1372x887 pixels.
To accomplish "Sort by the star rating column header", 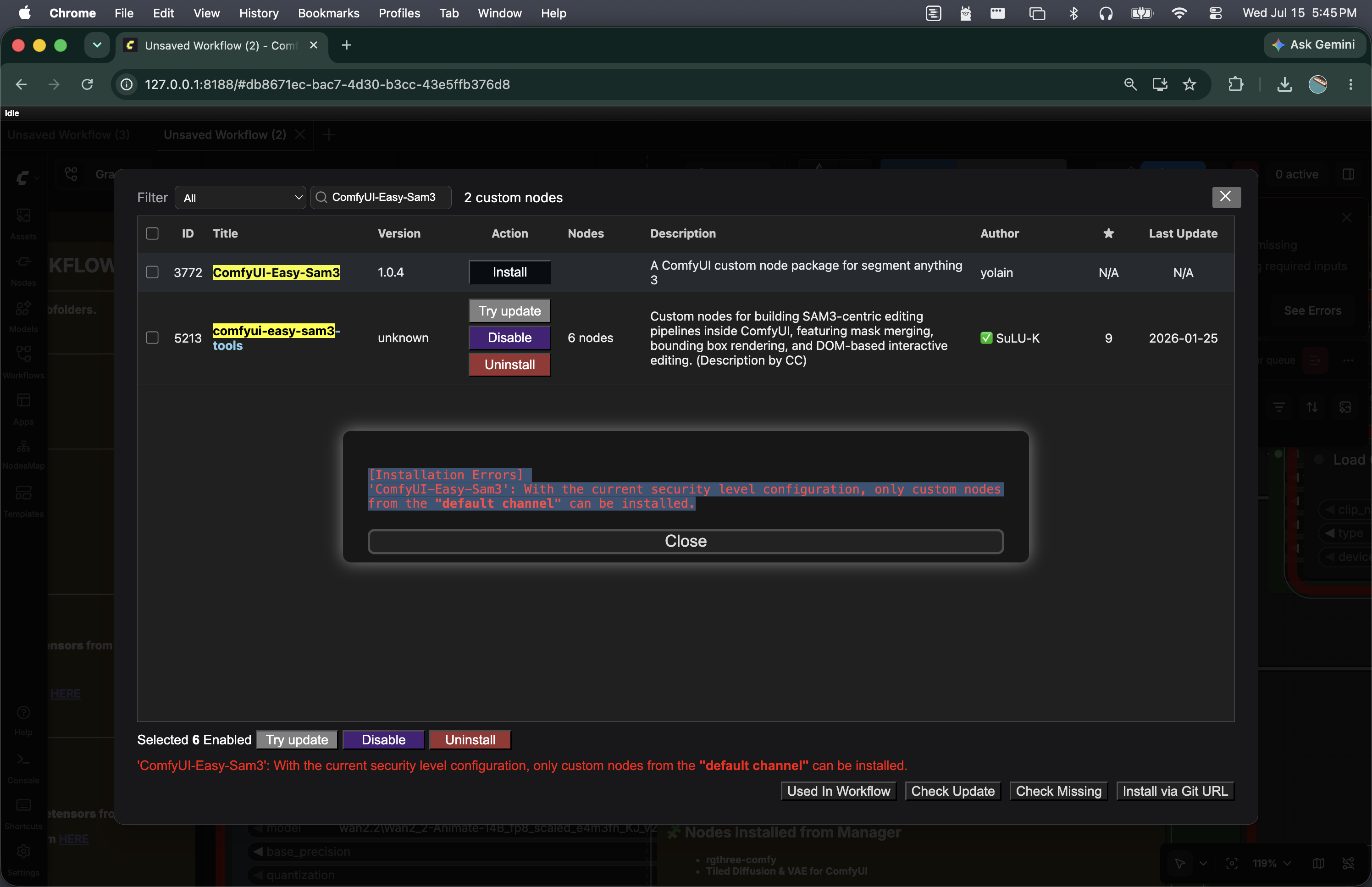I will coord(1108,233).
